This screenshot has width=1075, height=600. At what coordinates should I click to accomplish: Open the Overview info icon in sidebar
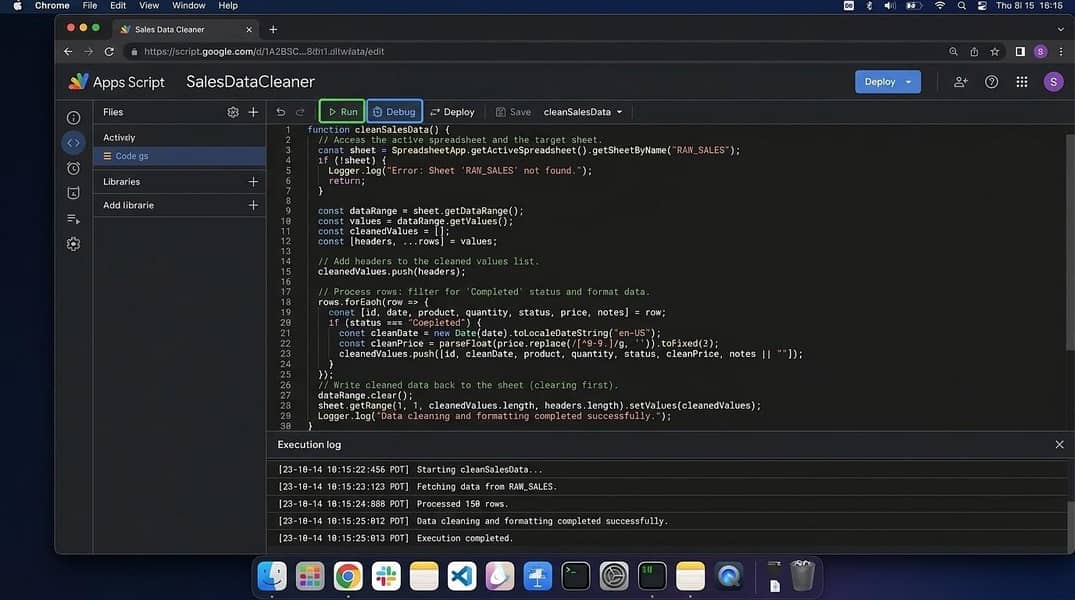pyautogui.click(x=73, y=118)
